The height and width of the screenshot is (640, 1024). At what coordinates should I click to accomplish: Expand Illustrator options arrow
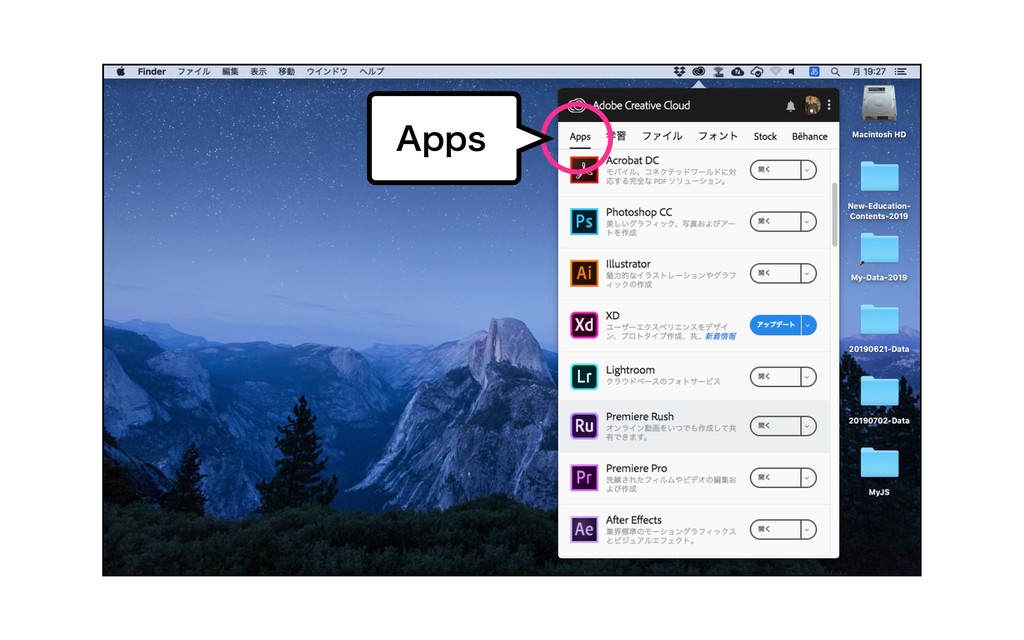tap(808, 273)
